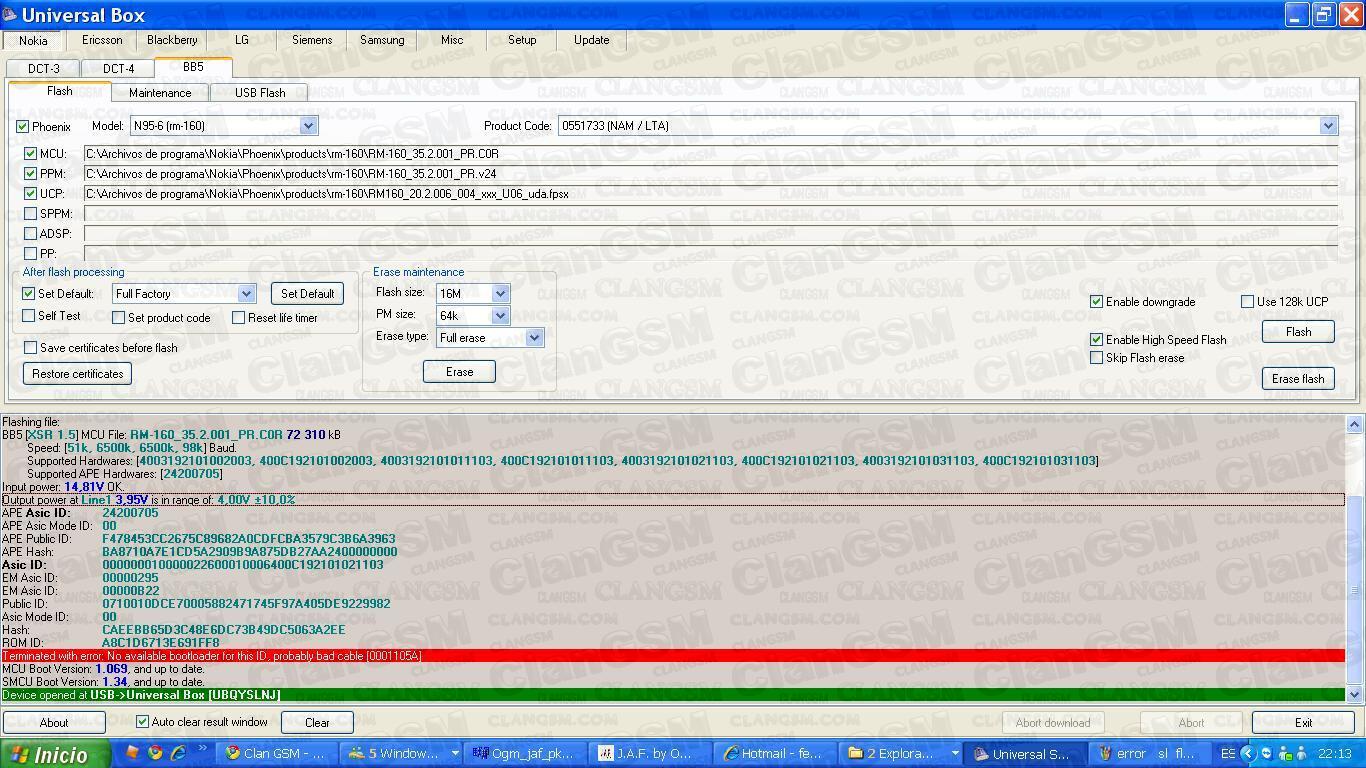Open the Inicio start menu
This screenshot has height=768, width=1366.
point(57,754)
